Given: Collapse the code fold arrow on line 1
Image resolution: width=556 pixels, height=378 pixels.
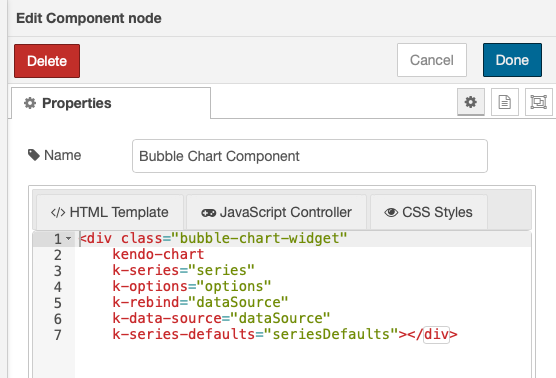Looking at the screenshot, I should tap(68, 239).
